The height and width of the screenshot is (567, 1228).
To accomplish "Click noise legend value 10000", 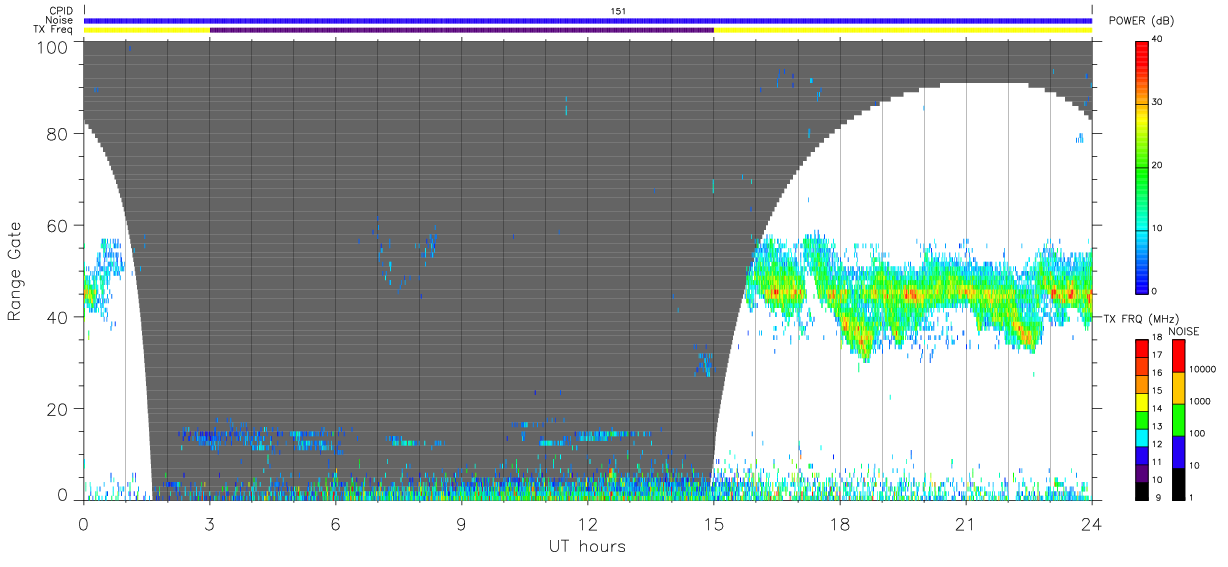I will coord(1205,369).
